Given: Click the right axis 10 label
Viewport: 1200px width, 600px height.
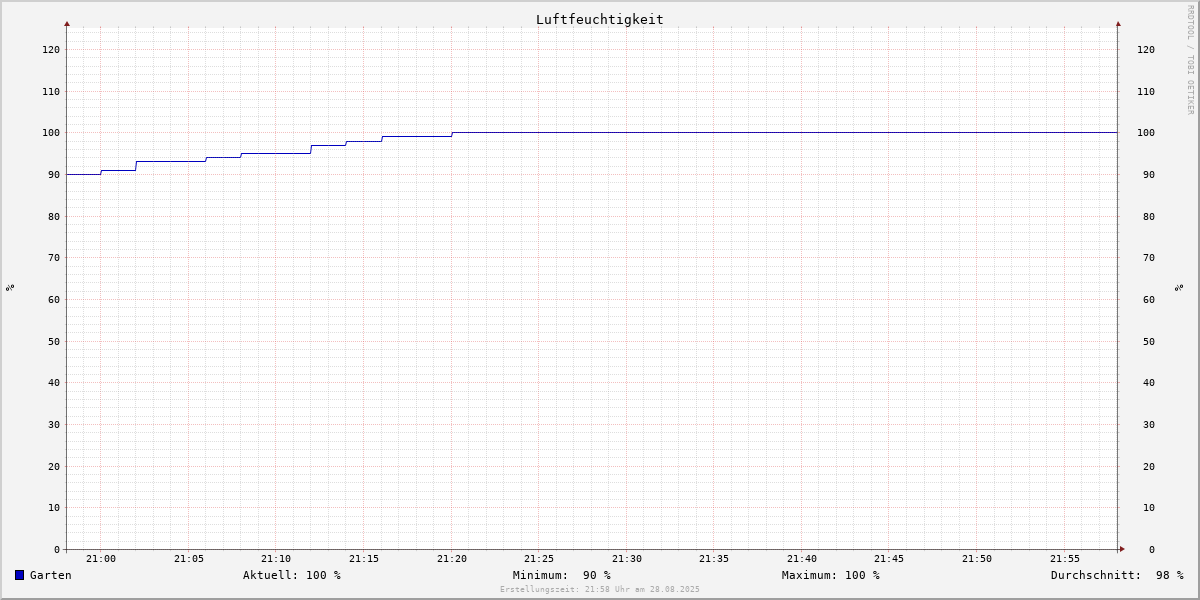Looking at the screenshot, I should click(x=1149, y=507).
